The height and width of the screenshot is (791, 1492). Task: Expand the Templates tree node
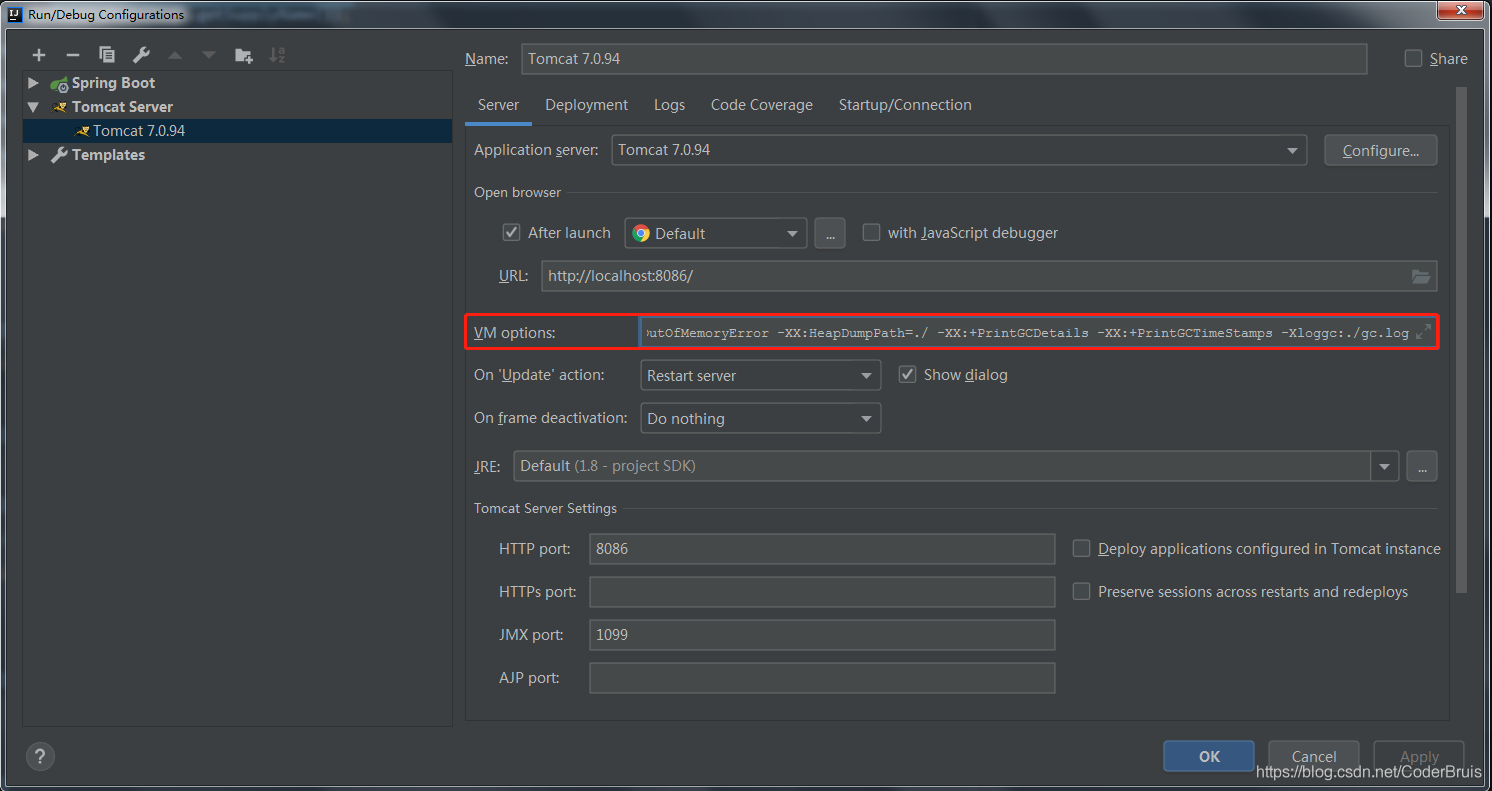tap(33, 155)
